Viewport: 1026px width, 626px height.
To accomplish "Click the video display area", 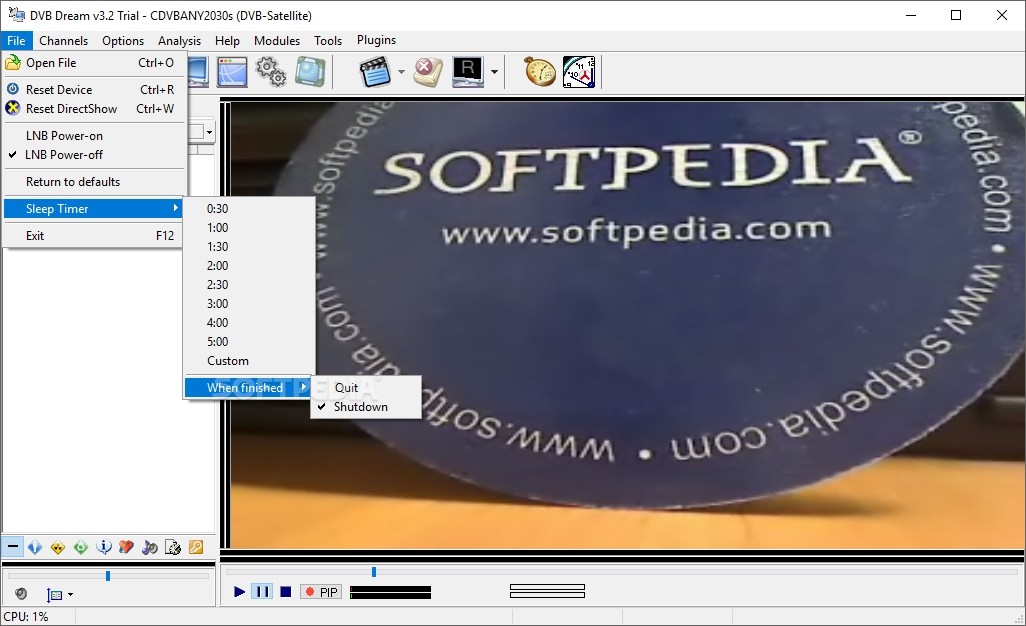I will [x=627, y=325].
